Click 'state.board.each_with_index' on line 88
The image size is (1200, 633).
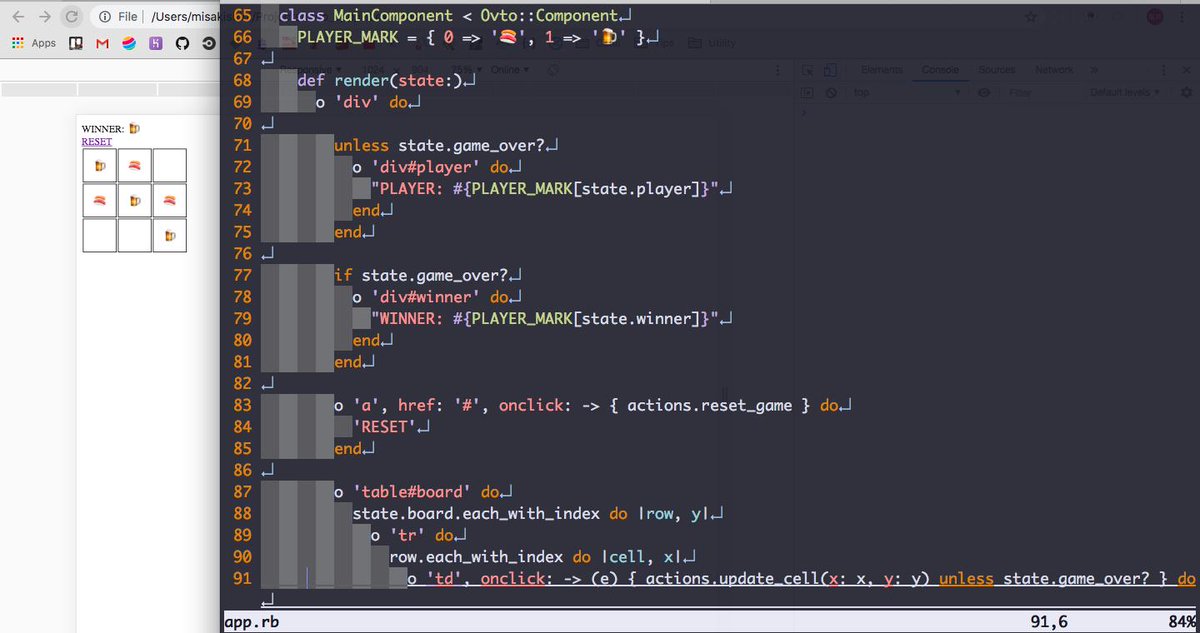pos(476,514)
